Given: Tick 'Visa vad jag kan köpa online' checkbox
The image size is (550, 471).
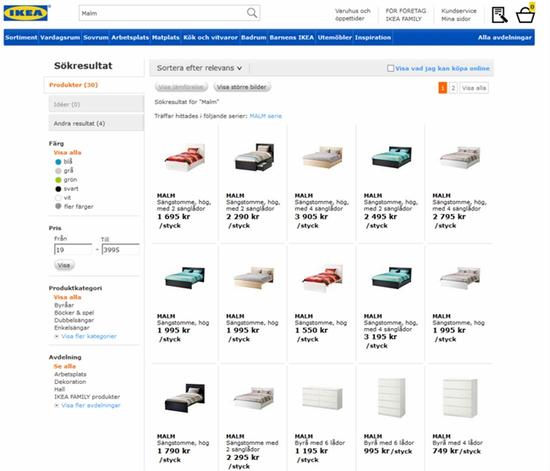Looking at the screenshot, I should click(x=390, y=68).
